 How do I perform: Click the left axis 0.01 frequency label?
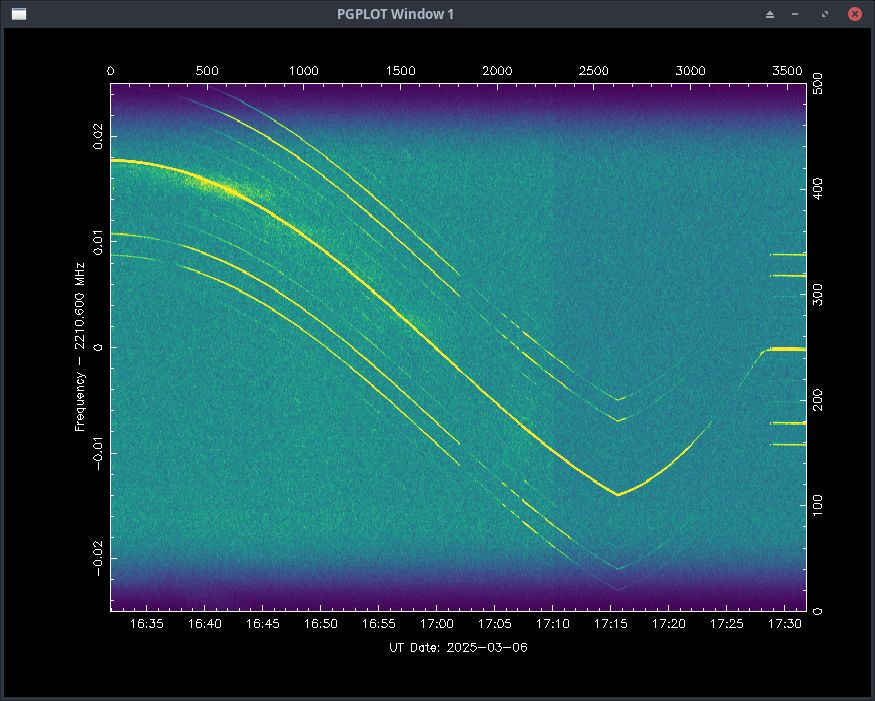point(98,242)
